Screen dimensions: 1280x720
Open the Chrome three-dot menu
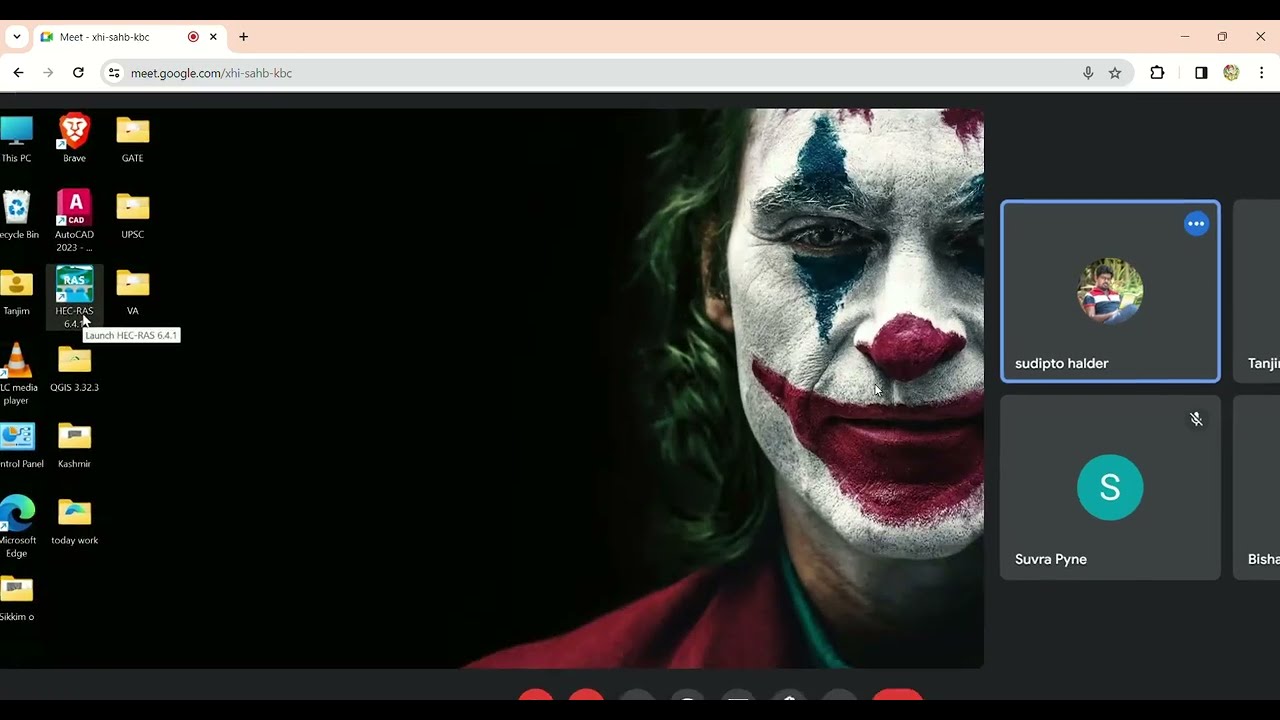click(1261, 73)
